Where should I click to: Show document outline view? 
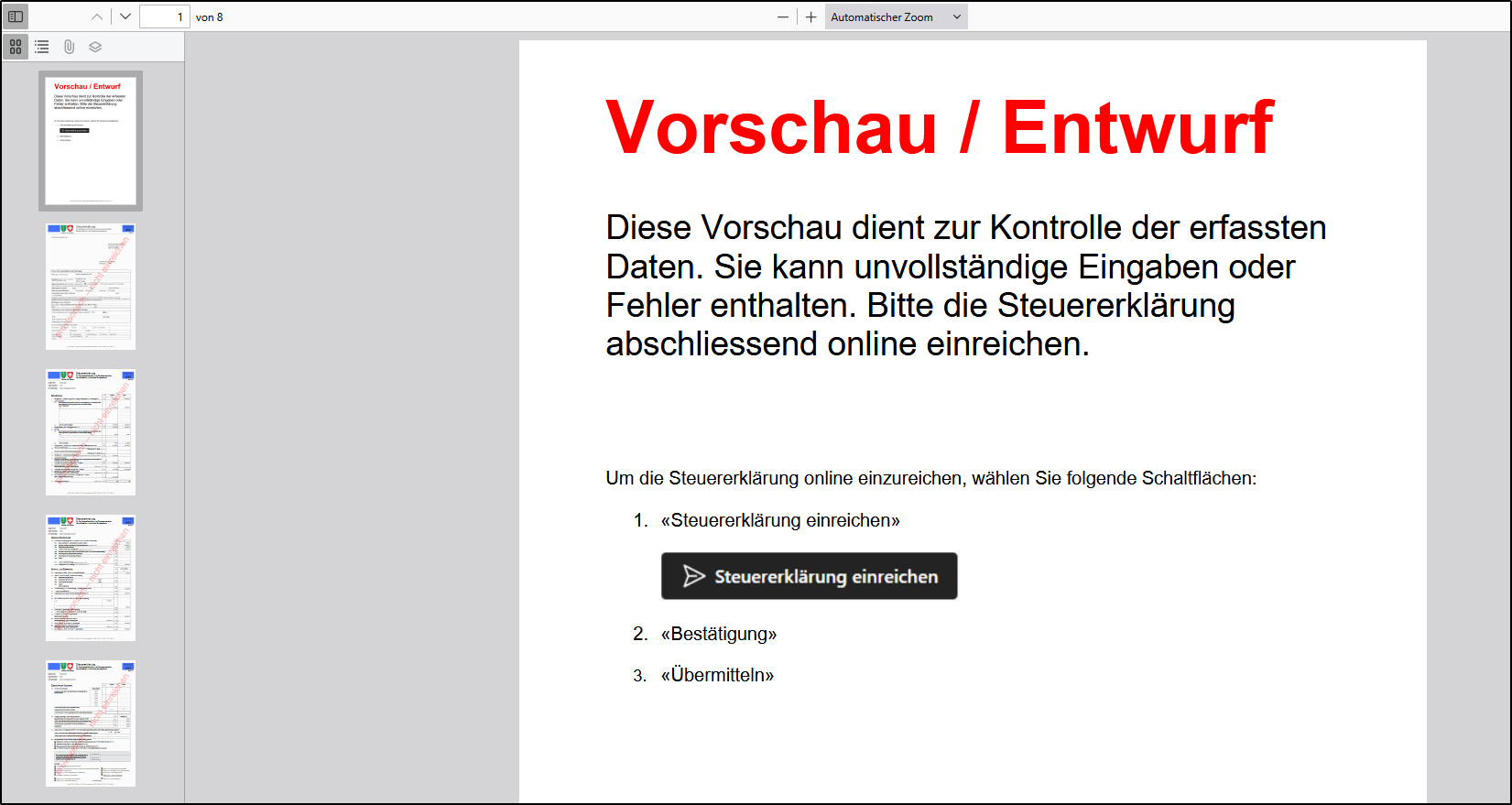[x=42, y=47]
